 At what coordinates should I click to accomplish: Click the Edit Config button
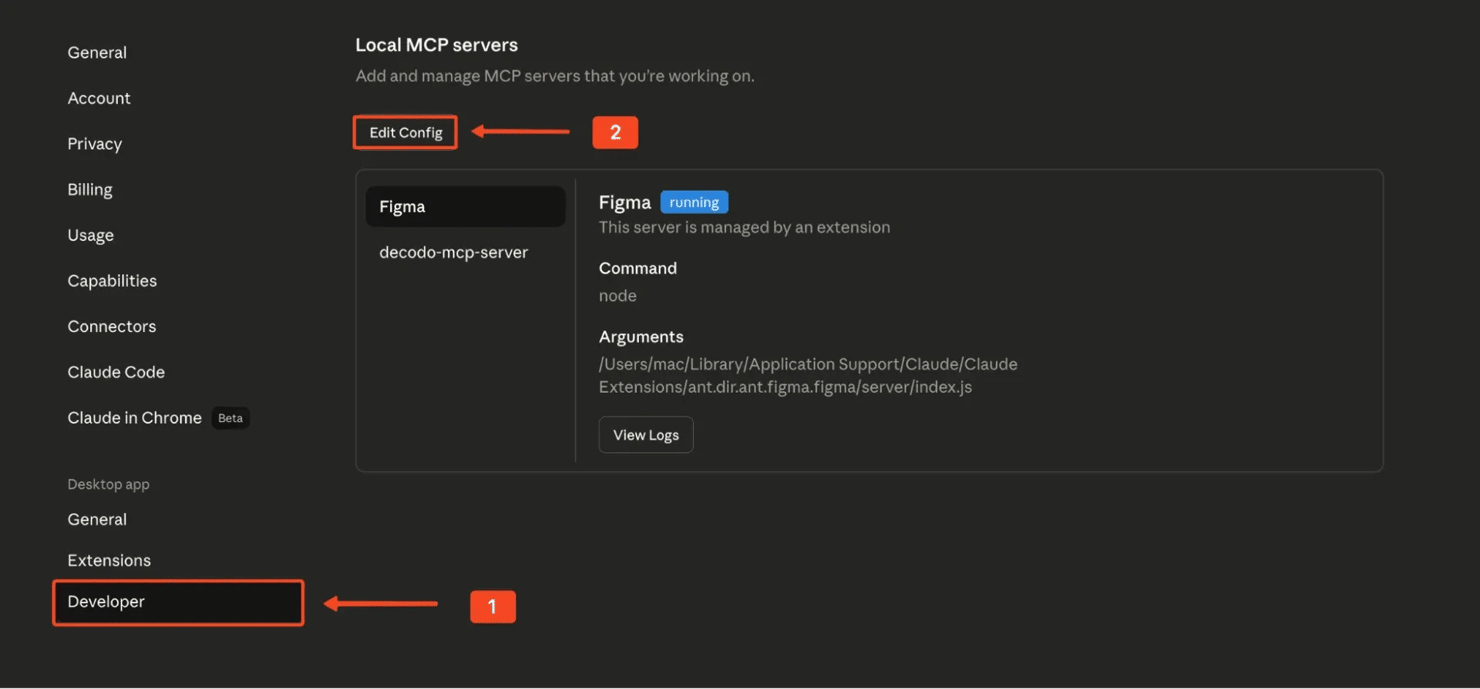point(405,132)
